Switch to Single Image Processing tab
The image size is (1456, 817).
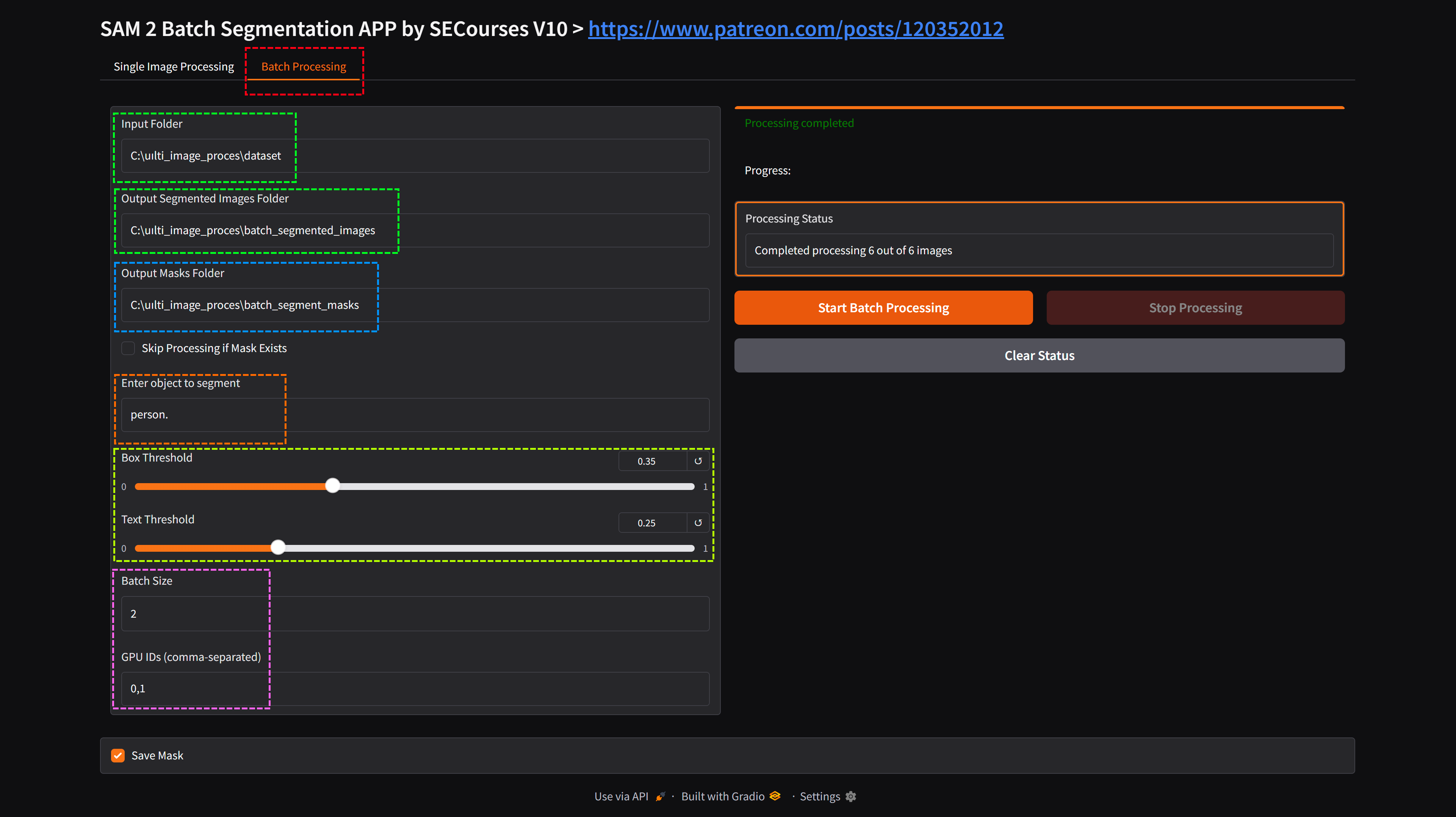[174, 67]
